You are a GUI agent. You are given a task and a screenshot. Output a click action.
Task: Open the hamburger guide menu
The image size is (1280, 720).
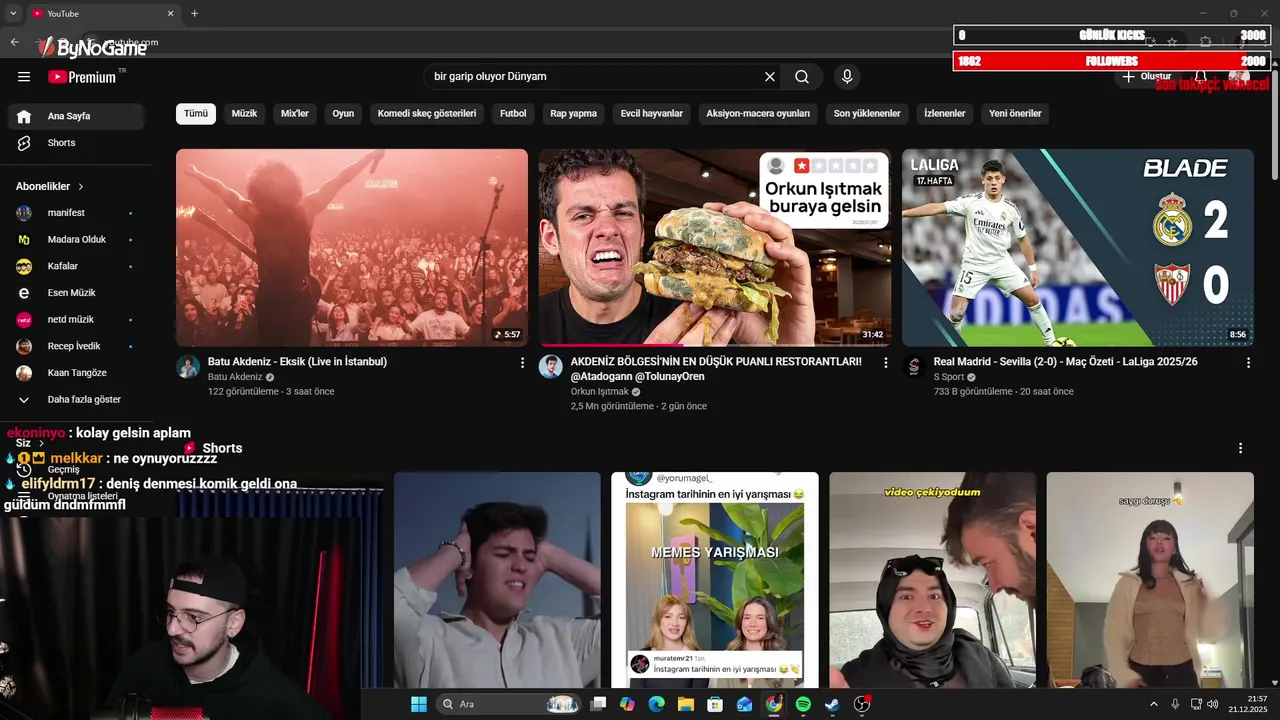pyautogui.click(x=24, y=77)
